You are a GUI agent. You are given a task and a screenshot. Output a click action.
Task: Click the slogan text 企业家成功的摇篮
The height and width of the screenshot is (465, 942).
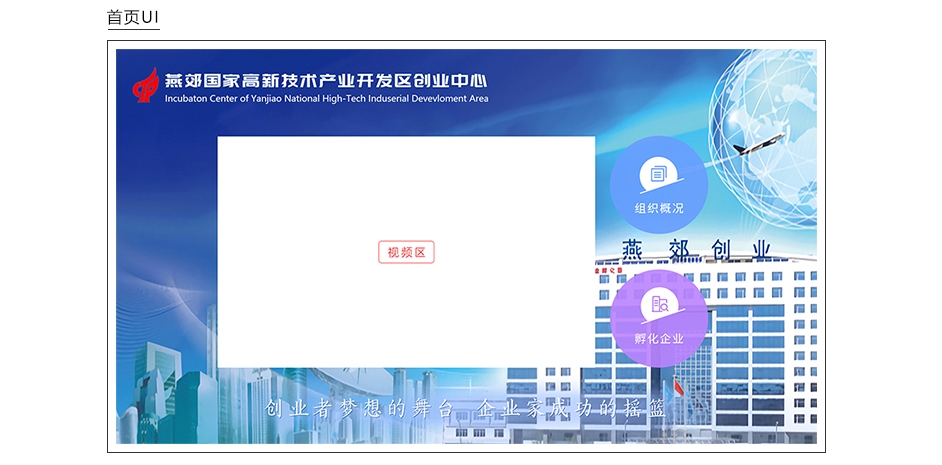pos(569,408)
